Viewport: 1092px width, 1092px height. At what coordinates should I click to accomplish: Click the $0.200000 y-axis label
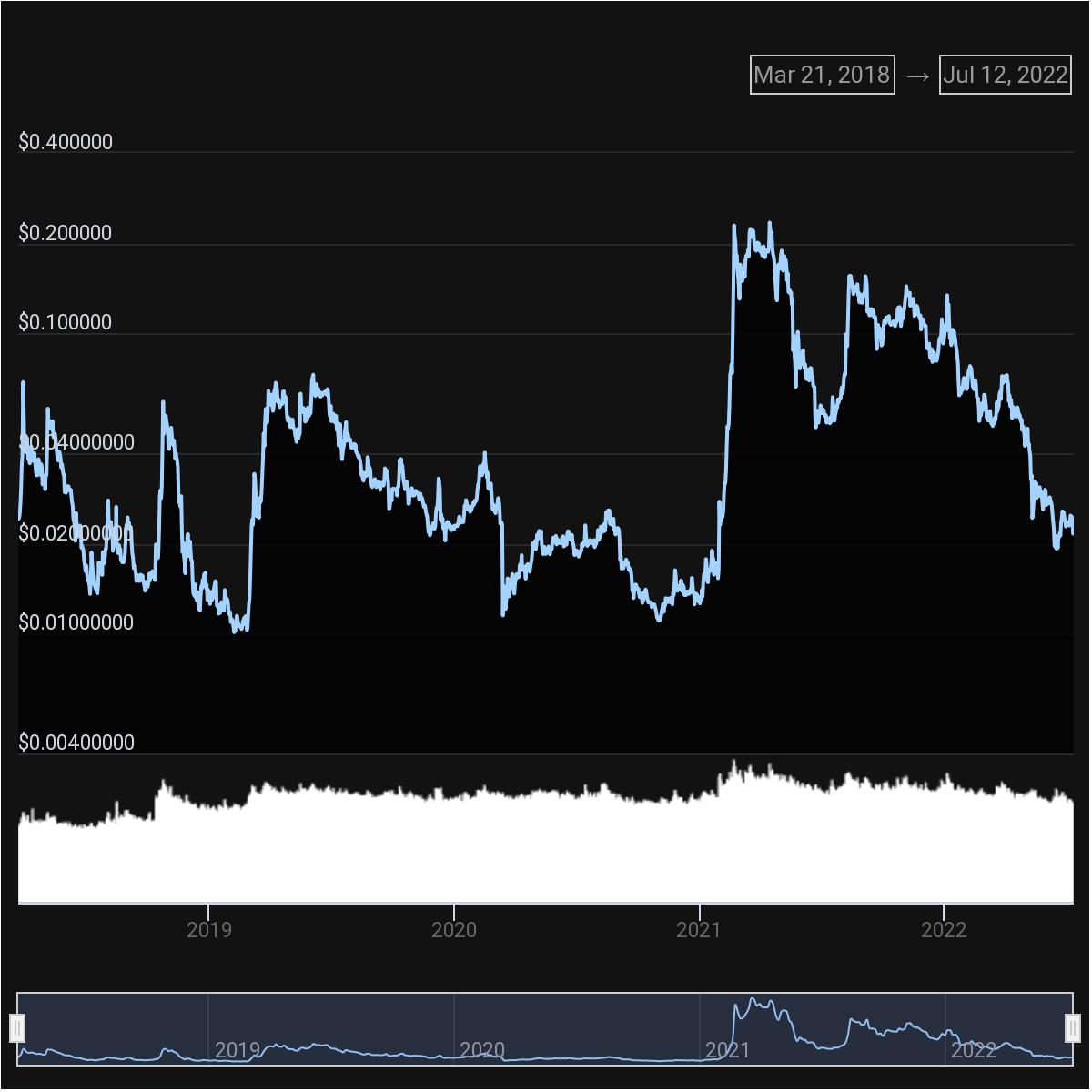pyautogui.click(x=66, y=233)
